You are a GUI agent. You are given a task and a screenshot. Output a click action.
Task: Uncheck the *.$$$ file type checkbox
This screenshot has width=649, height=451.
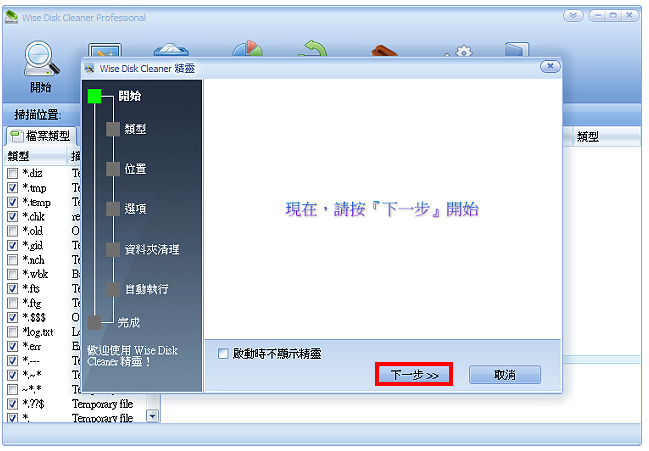(13, 317)
